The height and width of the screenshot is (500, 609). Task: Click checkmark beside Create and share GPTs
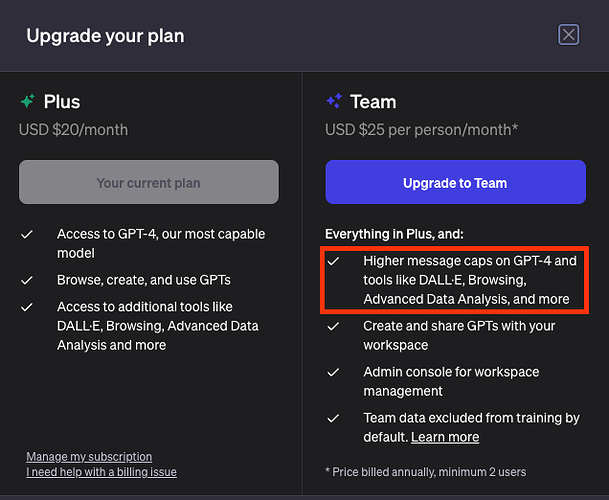tap(334, 326)
